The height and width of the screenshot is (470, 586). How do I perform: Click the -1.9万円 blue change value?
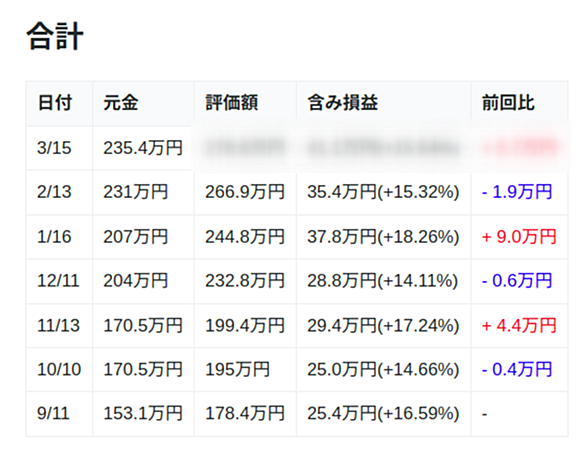pyautogui.click(x=516, y=192)
